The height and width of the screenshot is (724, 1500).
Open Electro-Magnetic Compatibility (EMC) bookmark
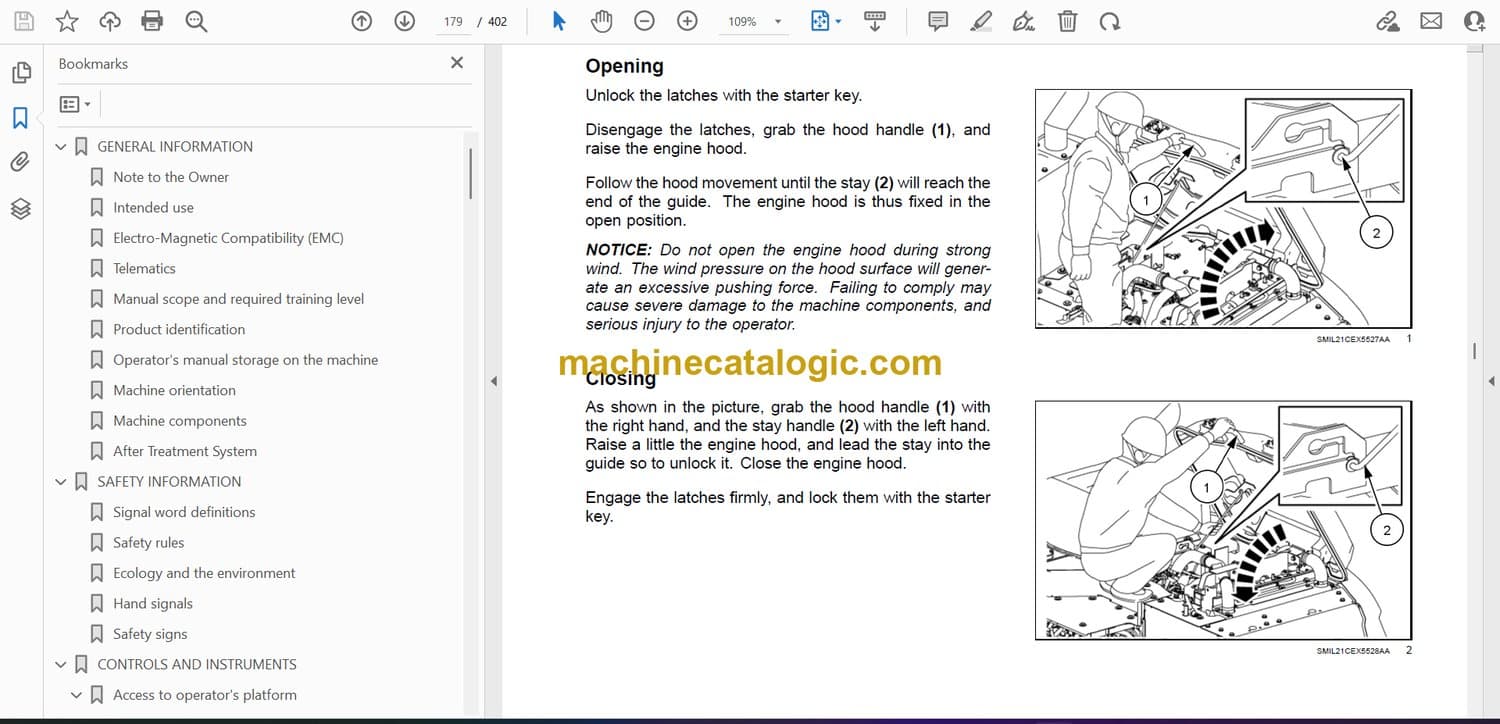click(x=228, y=238)
